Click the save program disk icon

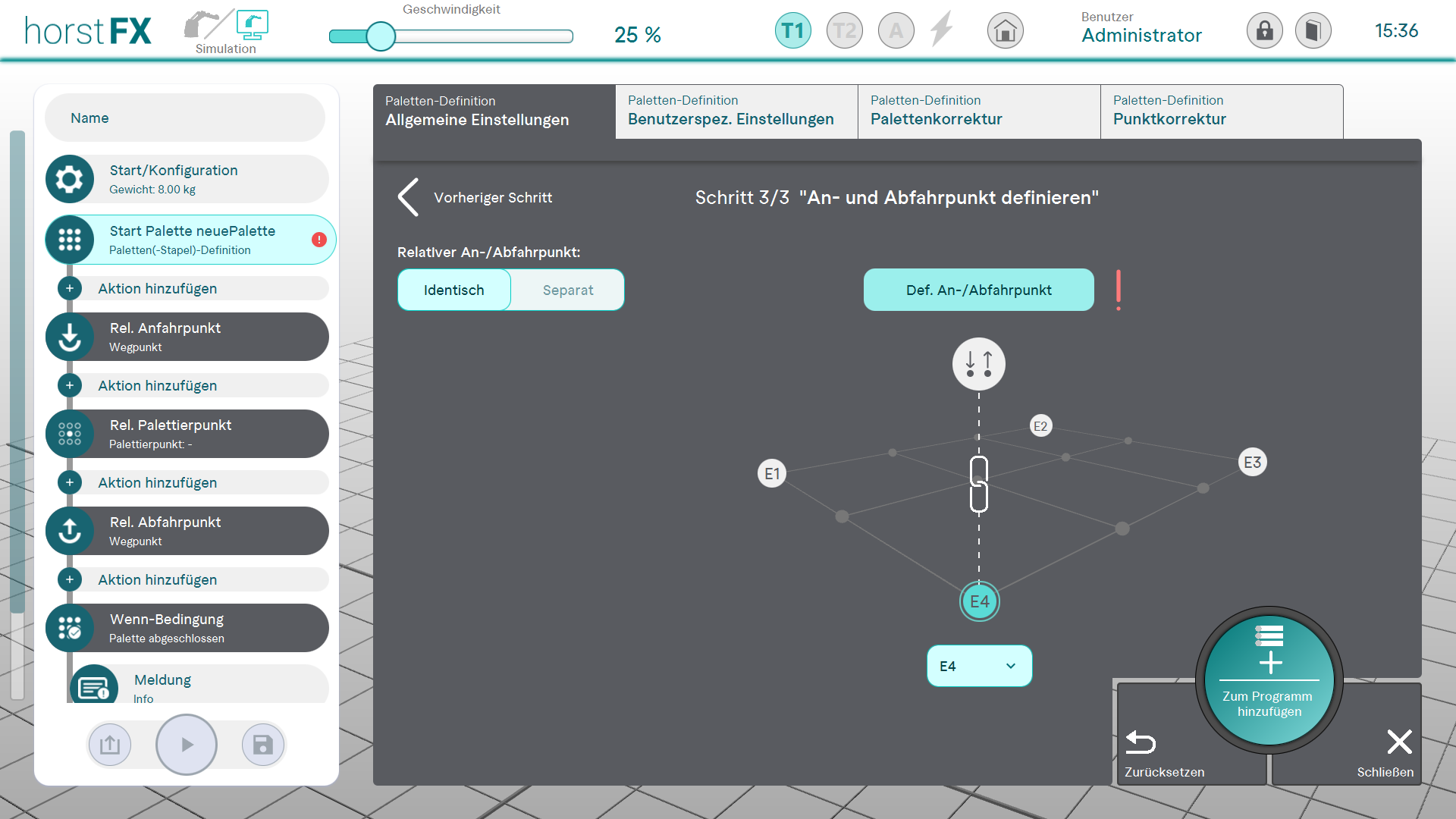[262, 745]
